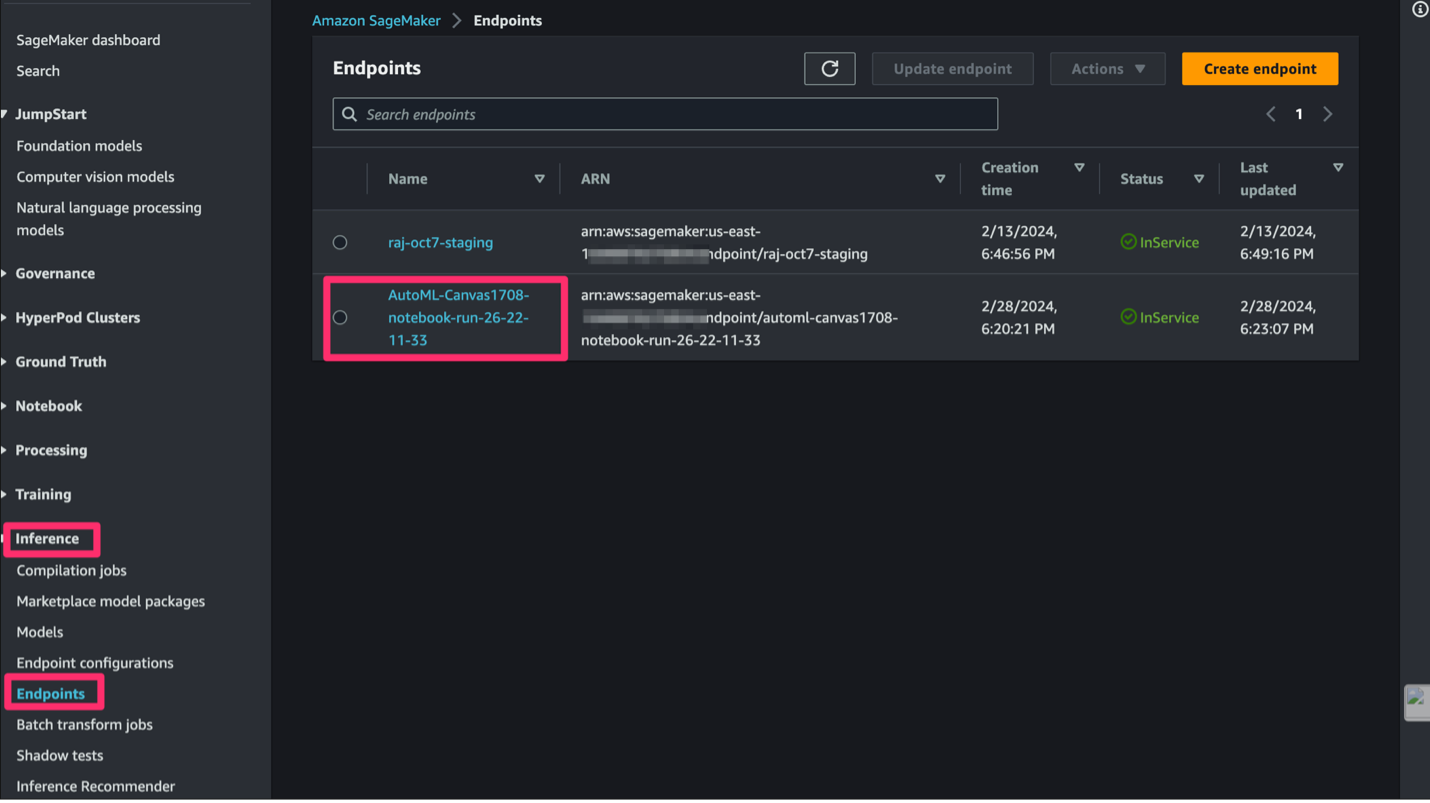This screenshot has height=803, width=1430.
Task: Open the Actions dropdown
Action: coord(1107,68)
